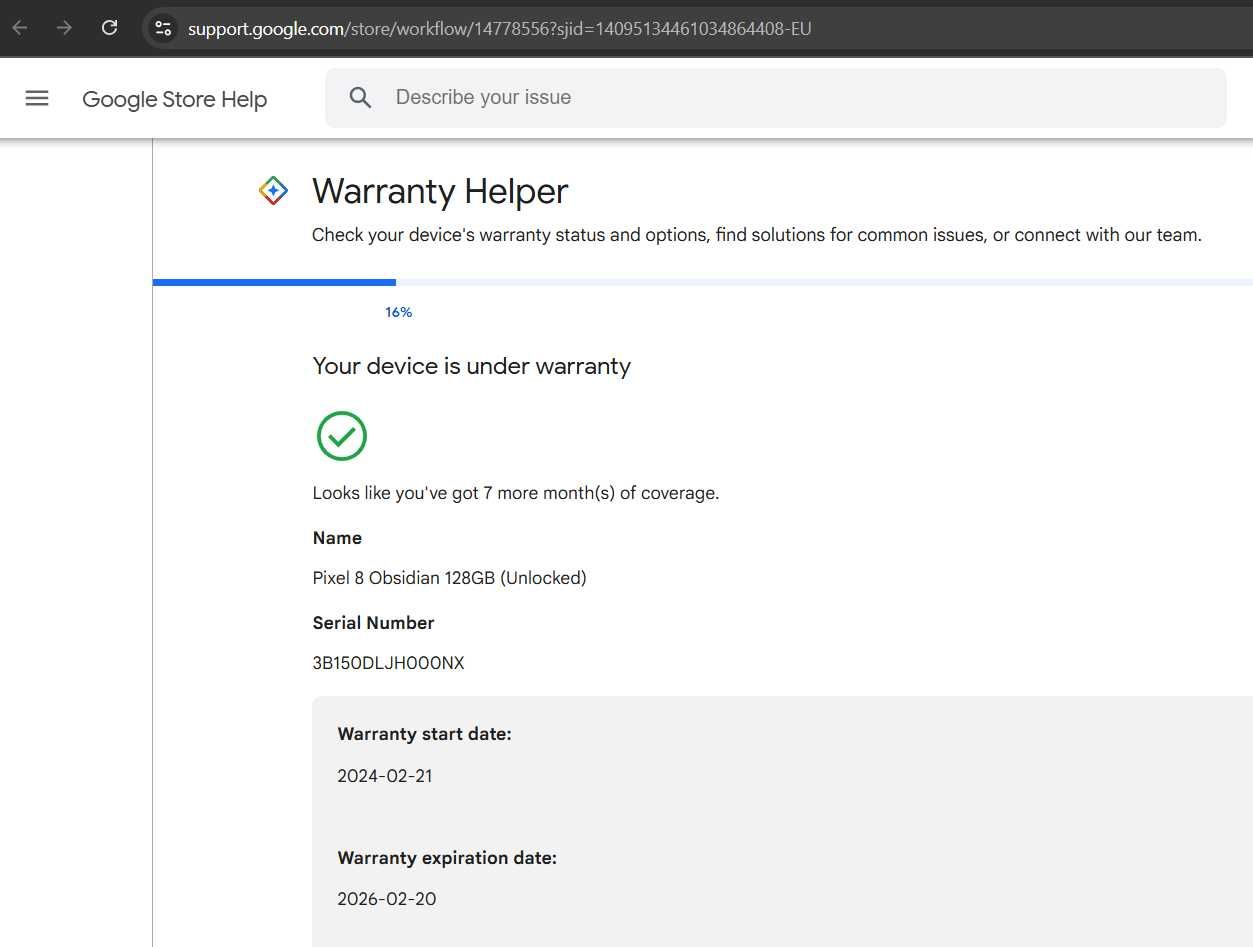This screenshot has width=1253, height=947.
Task: Click the Warranty Helper description sentence
Action: 756,235
